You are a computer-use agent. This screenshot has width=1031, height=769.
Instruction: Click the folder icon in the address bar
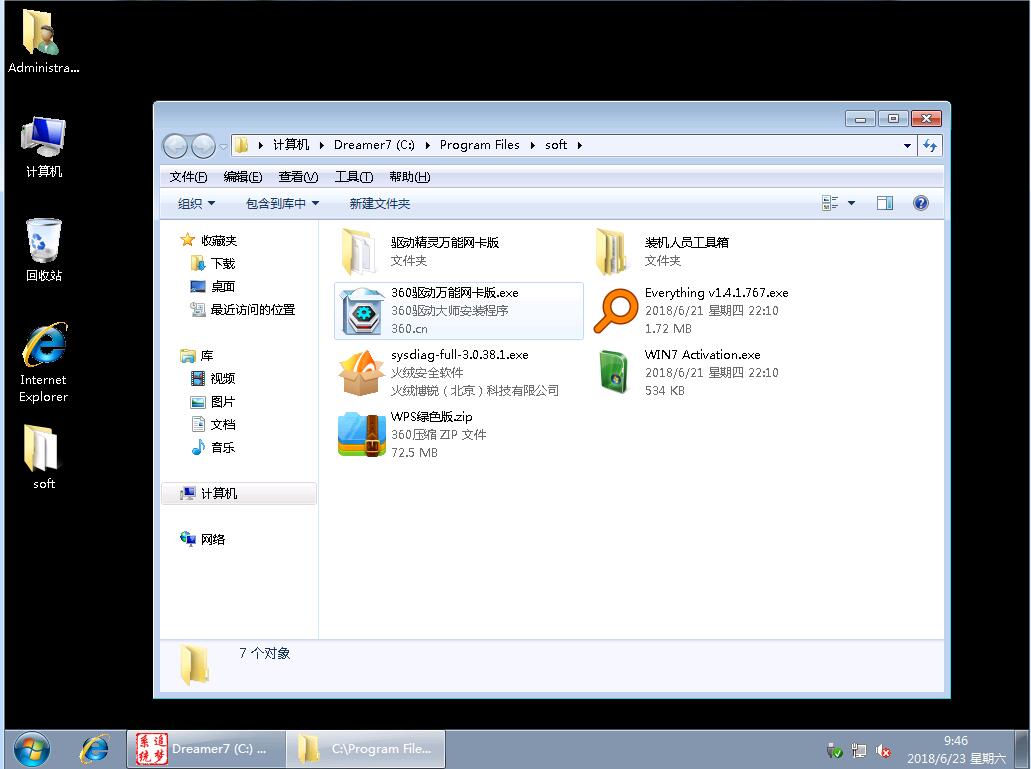(241, 145)
